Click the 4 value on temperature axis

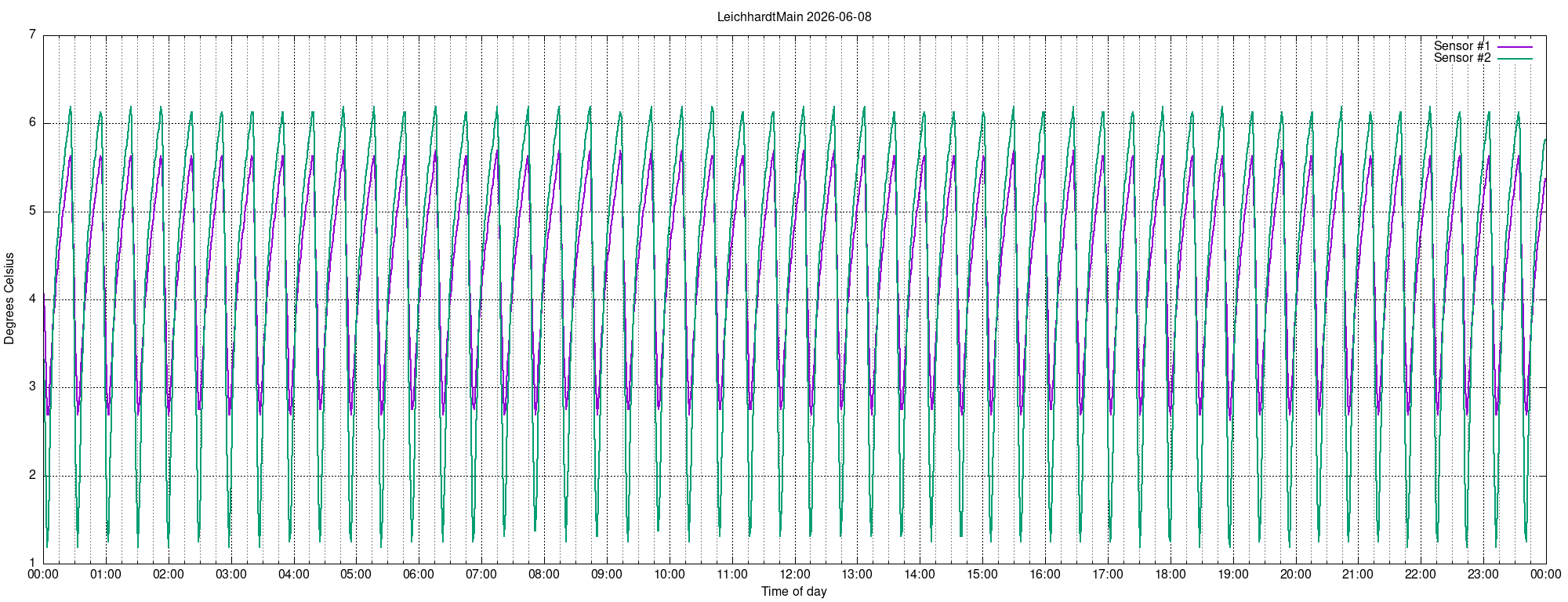point(33,299)
